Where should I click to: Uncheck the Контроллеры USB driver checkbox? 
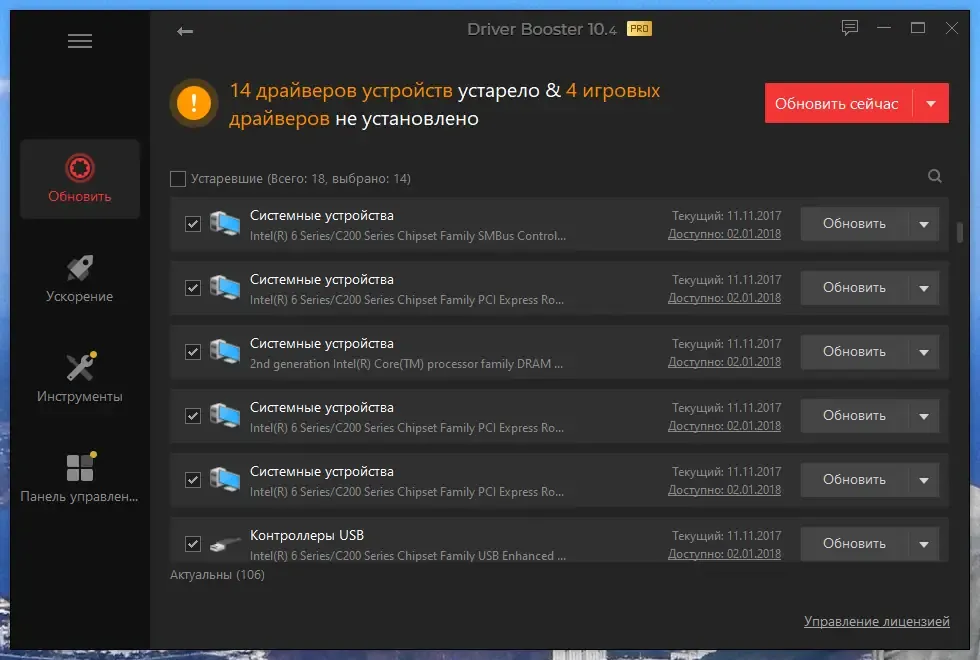pos(193,544)
